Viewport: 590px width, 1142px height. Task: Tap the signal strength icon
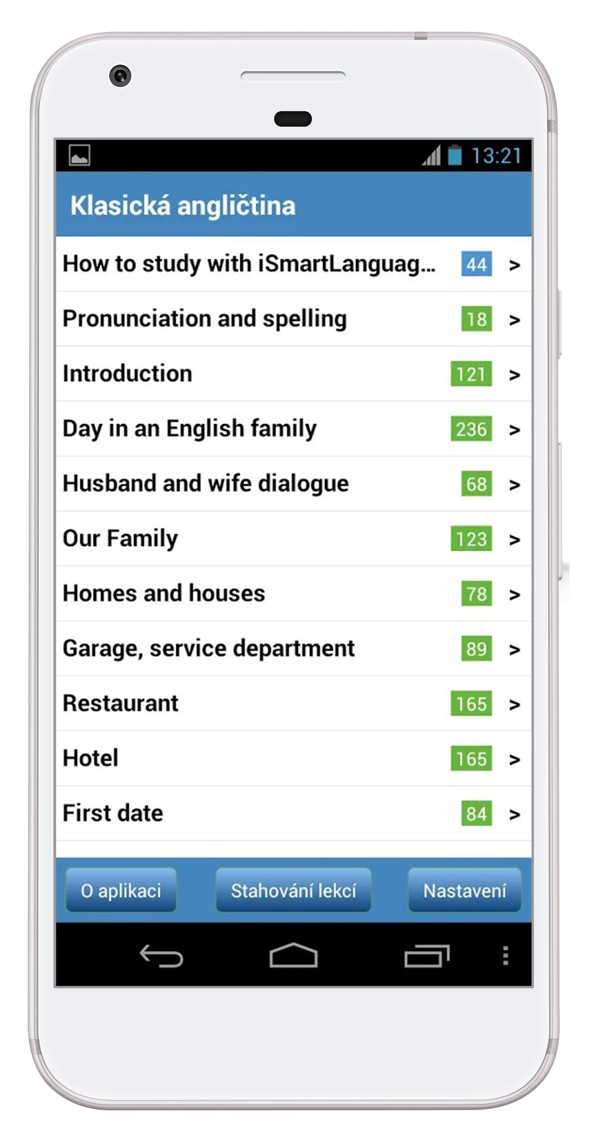coord(431,155)
